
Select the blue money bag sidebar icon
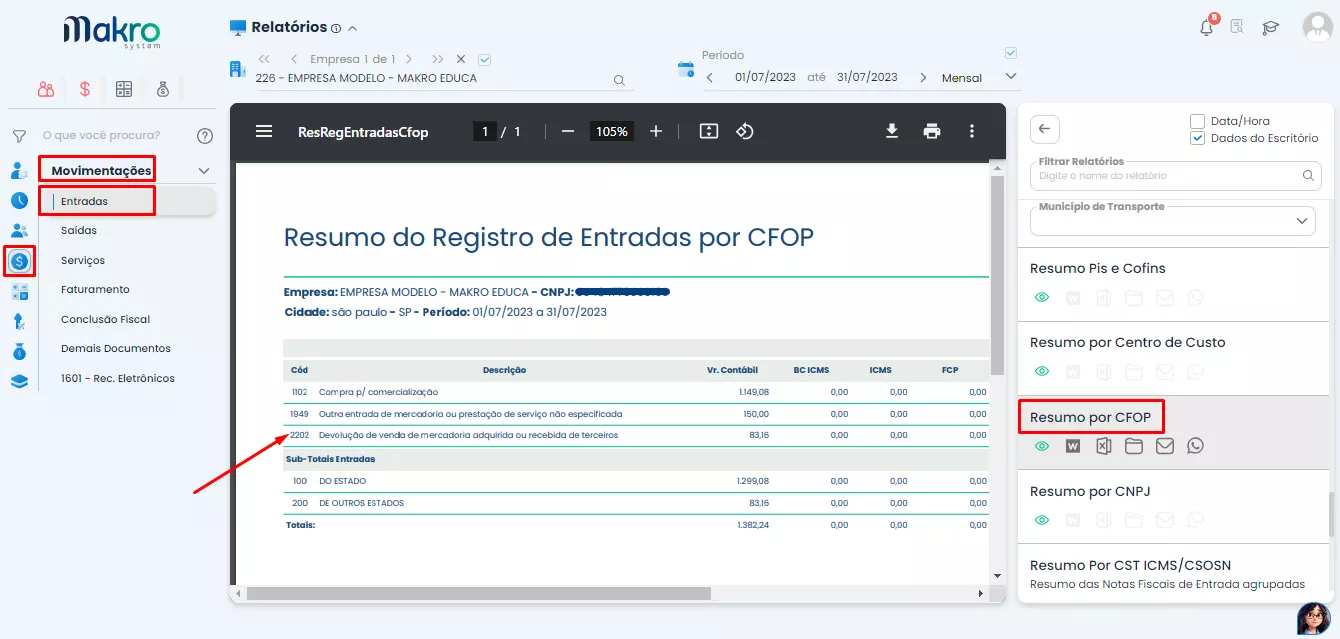[20, 351]
